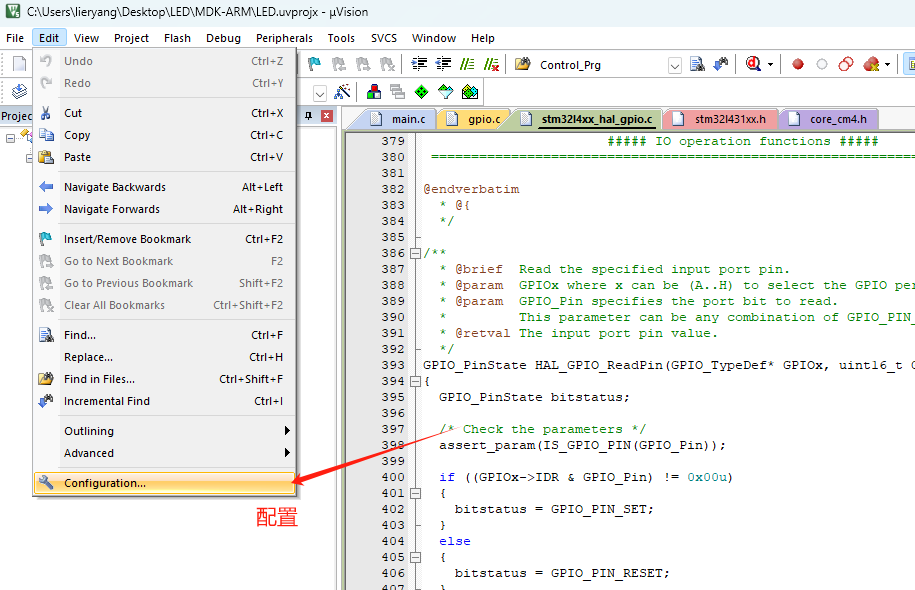Image resolution: width=915 pixels, height=590 pixels.
Task: Click the clear all bookmarks toolbar icon
Action: click(387, 64)
